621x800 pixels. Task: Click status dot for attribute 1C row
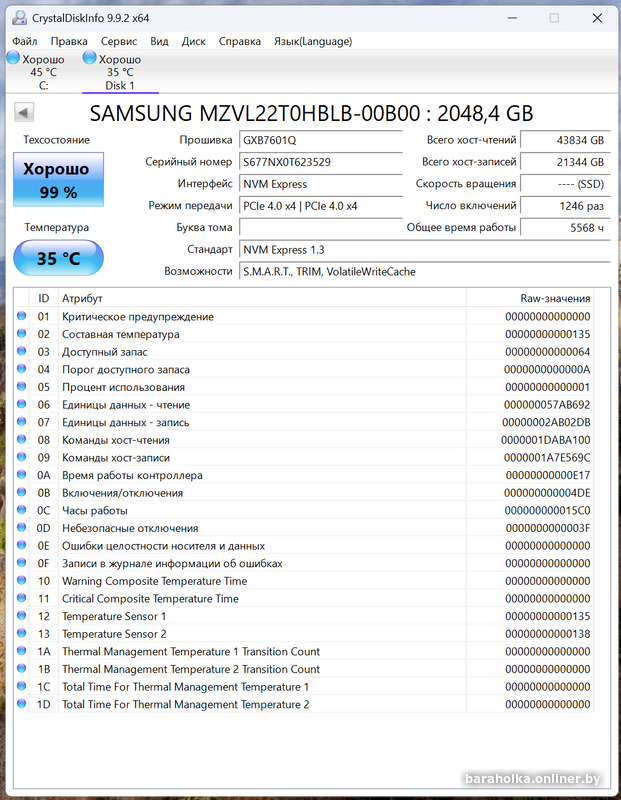pos(21,686)
